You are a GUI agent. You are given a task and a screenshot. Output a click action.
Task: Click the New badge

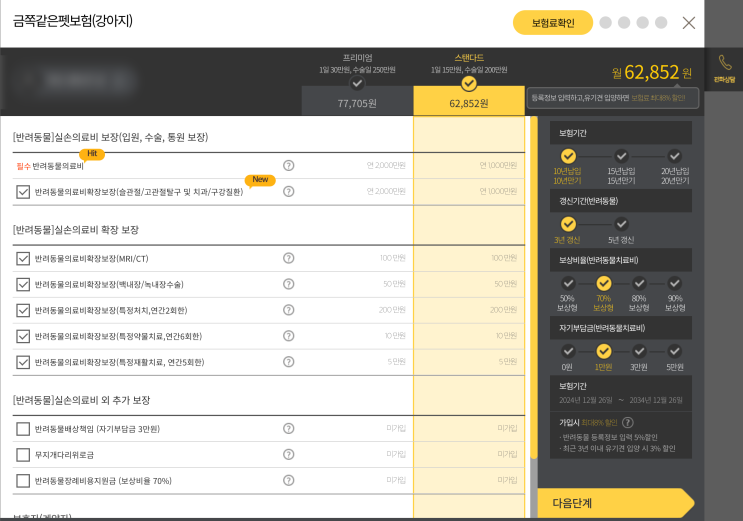coord(260,180)
